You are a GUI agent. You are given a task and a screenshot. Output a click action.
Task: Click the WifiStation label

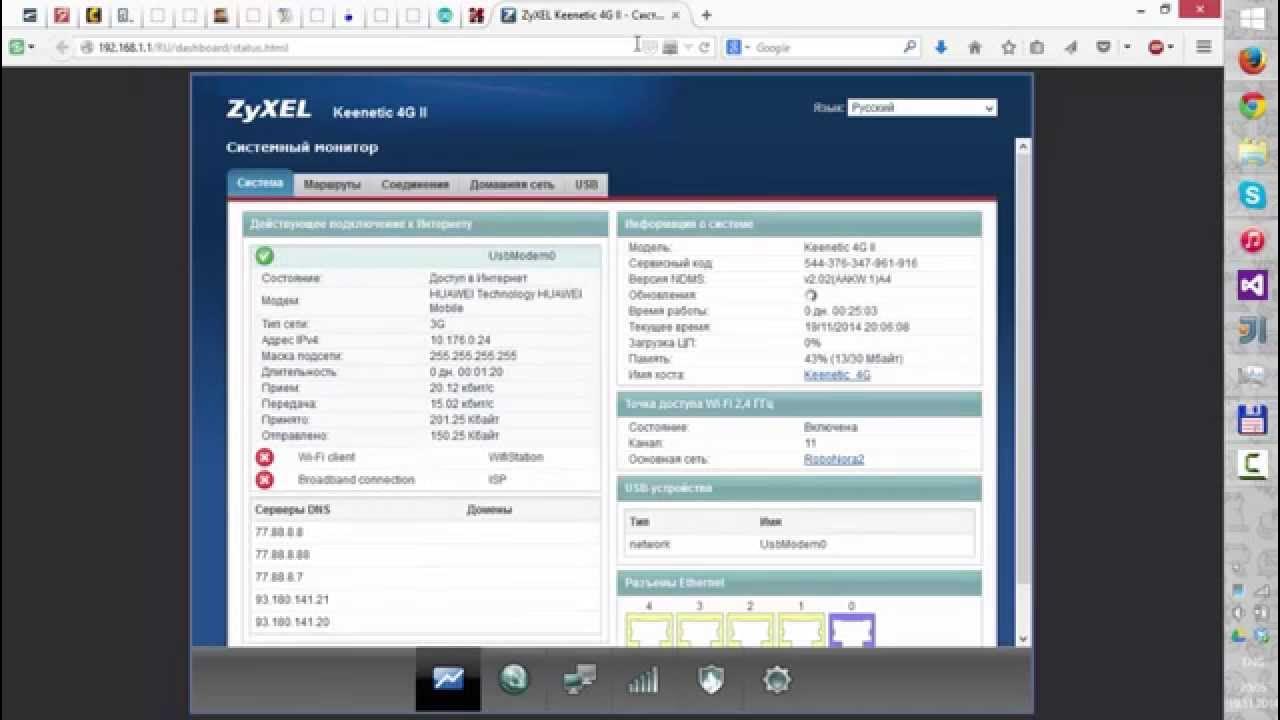click(x=516, y=457)
